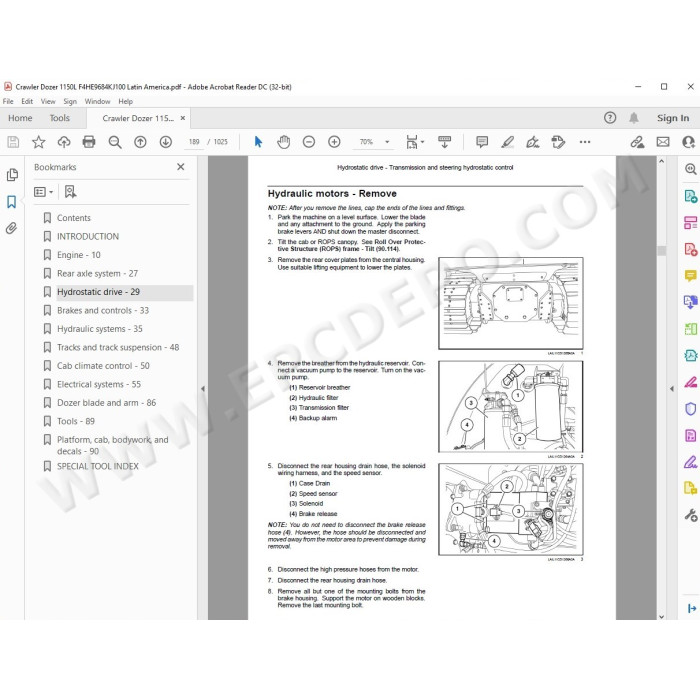Open the Edit menu
700x700 pixels.
(x=27, y=101)
